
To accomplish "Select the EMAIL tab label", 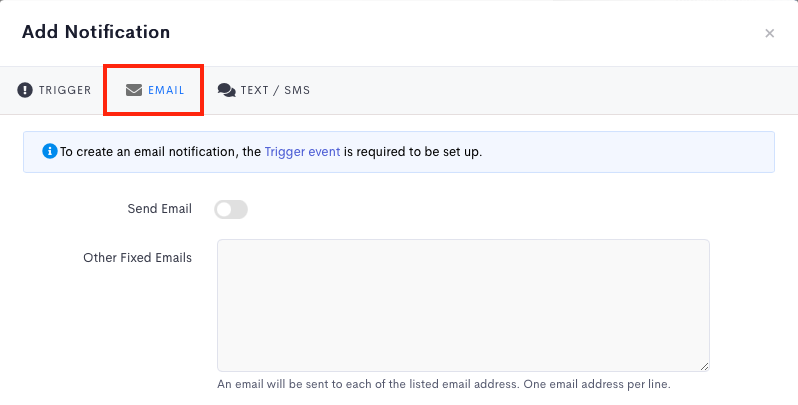I will (166, 90).
